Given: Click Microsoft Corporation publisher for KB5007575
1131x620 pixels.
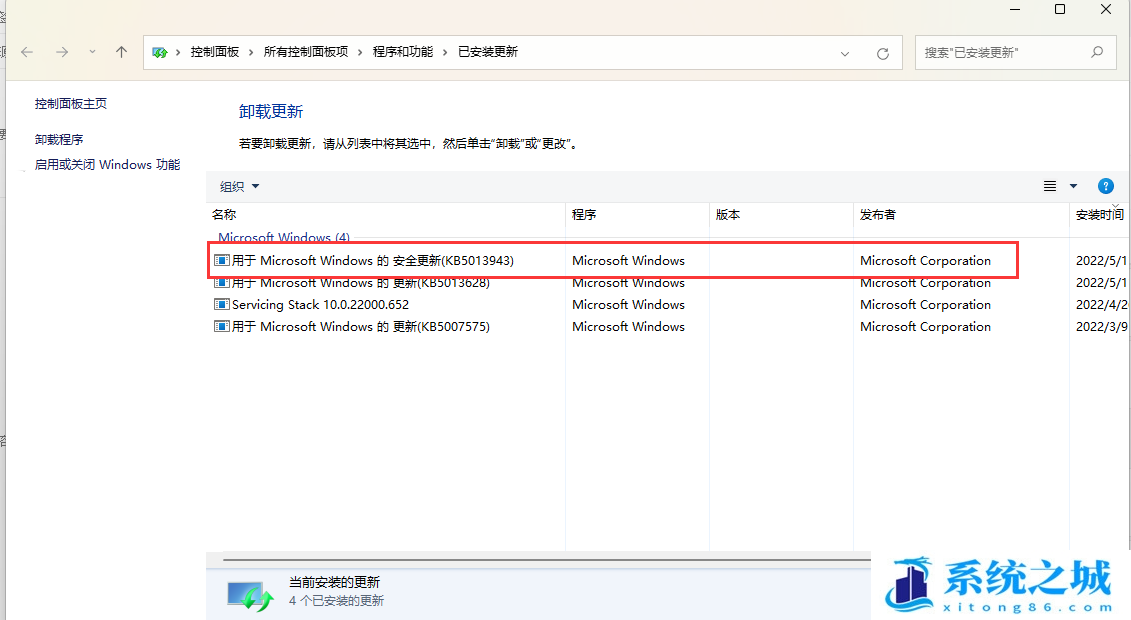Looking at the screenshot, I should 925,327.
